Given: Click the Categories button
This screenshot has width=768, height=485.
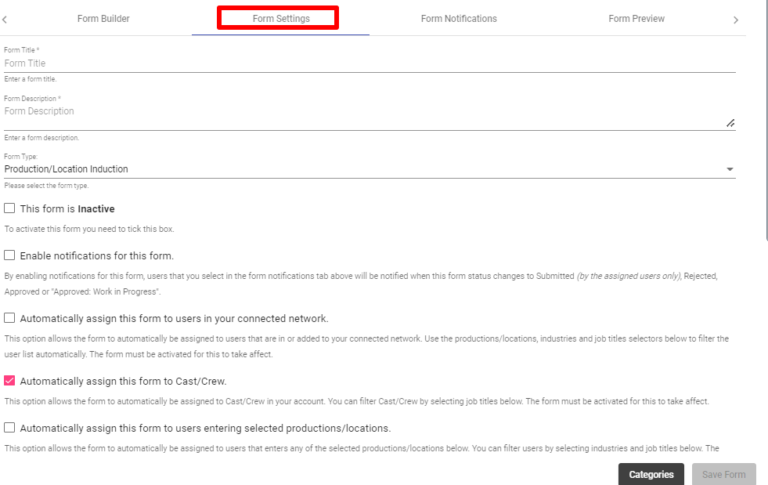Looking at the screenshot, I should click(x=651, y=474).
